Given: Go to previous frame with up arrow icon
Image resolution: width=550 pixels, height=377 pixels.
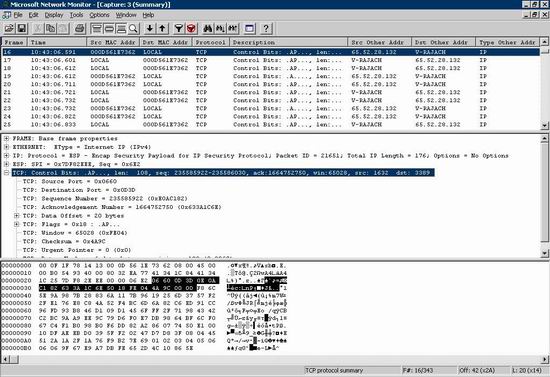Looking at the screenshot, I should [162, 28].
